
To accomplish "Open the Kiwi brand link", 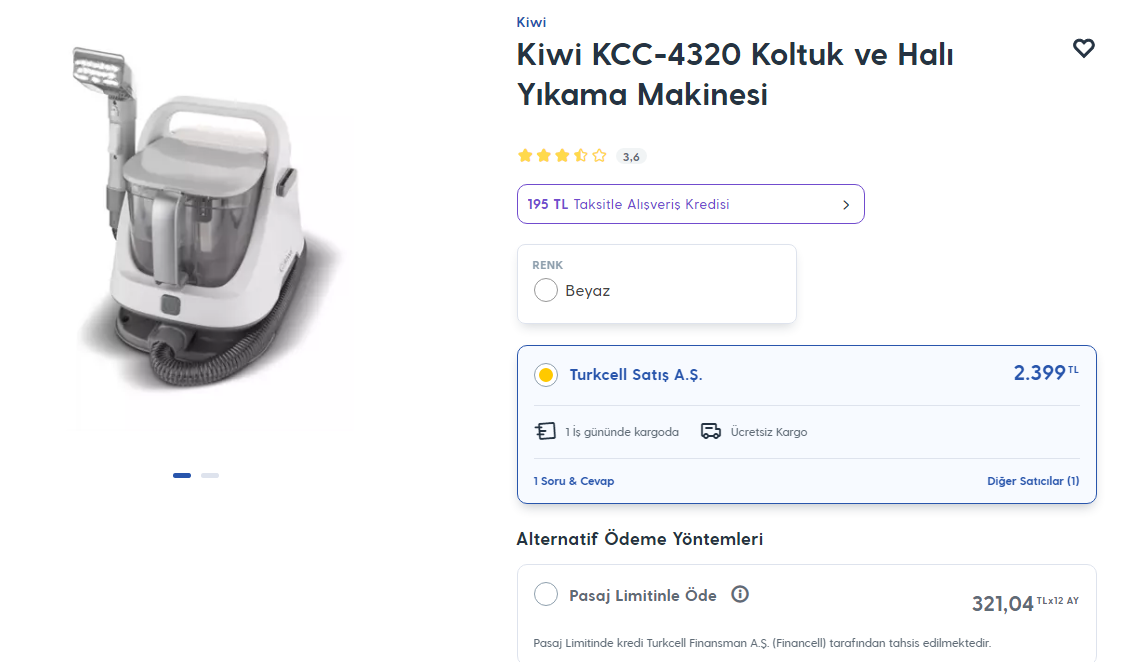I will coord(531,22).
